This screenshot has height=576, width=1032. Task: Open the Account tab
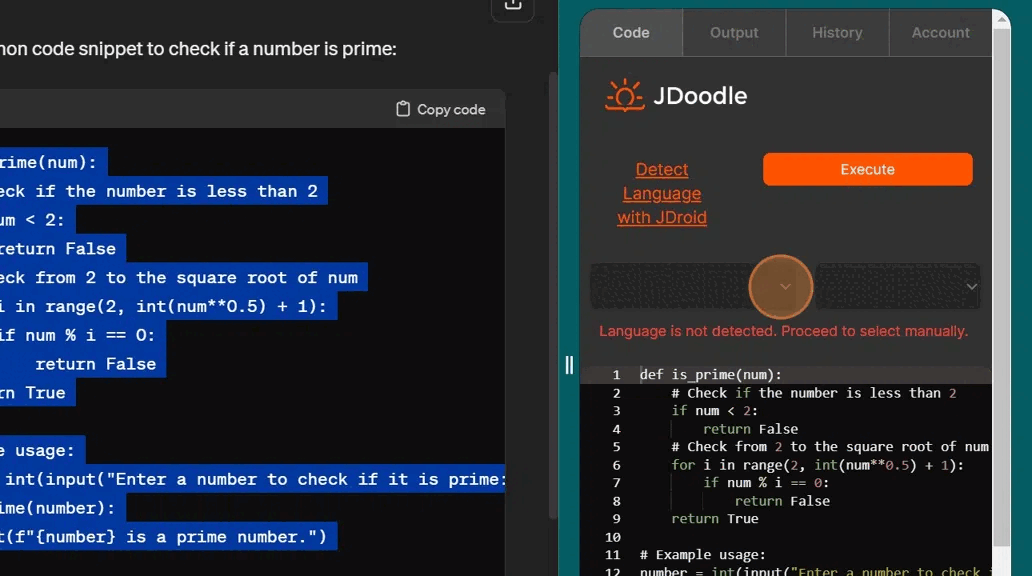[x=939, y=32]
